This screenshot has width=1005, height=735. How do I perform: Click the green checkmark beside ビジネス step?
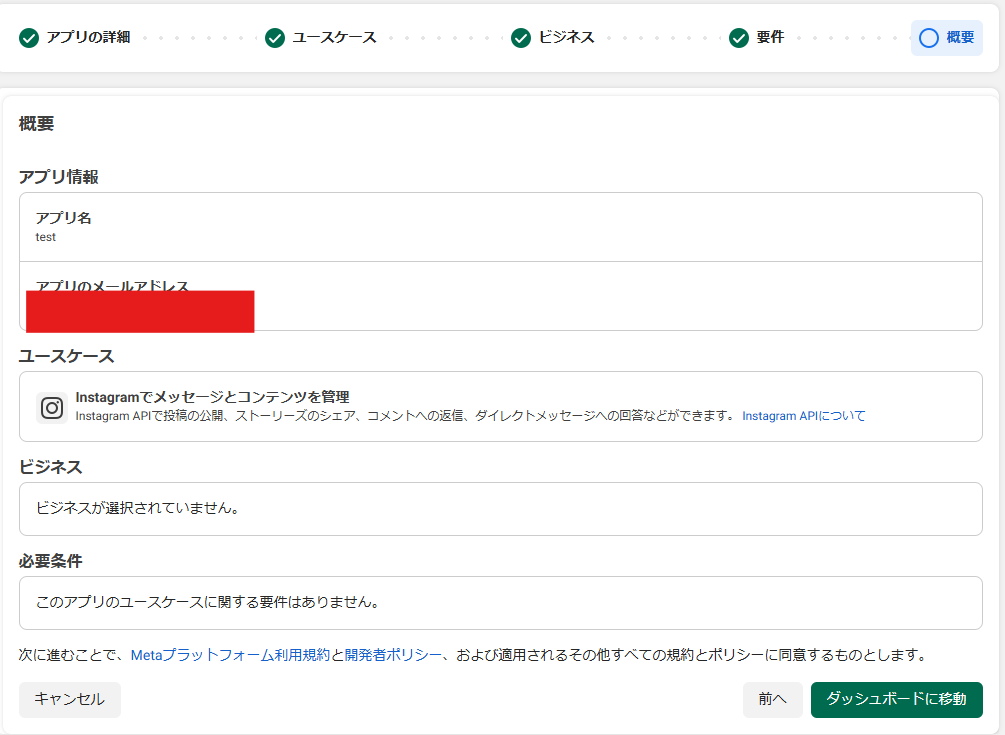pyautogui.click(x=521, y=38)
